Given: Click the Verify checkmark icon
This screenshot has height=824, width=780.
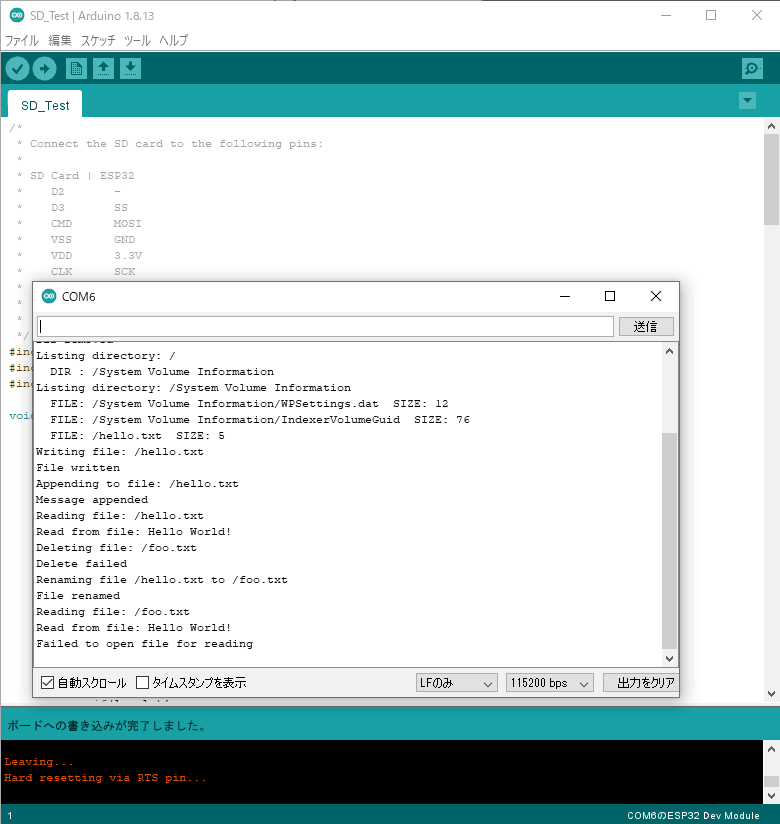Looking at the screenshot, I should tap(17, 68).
